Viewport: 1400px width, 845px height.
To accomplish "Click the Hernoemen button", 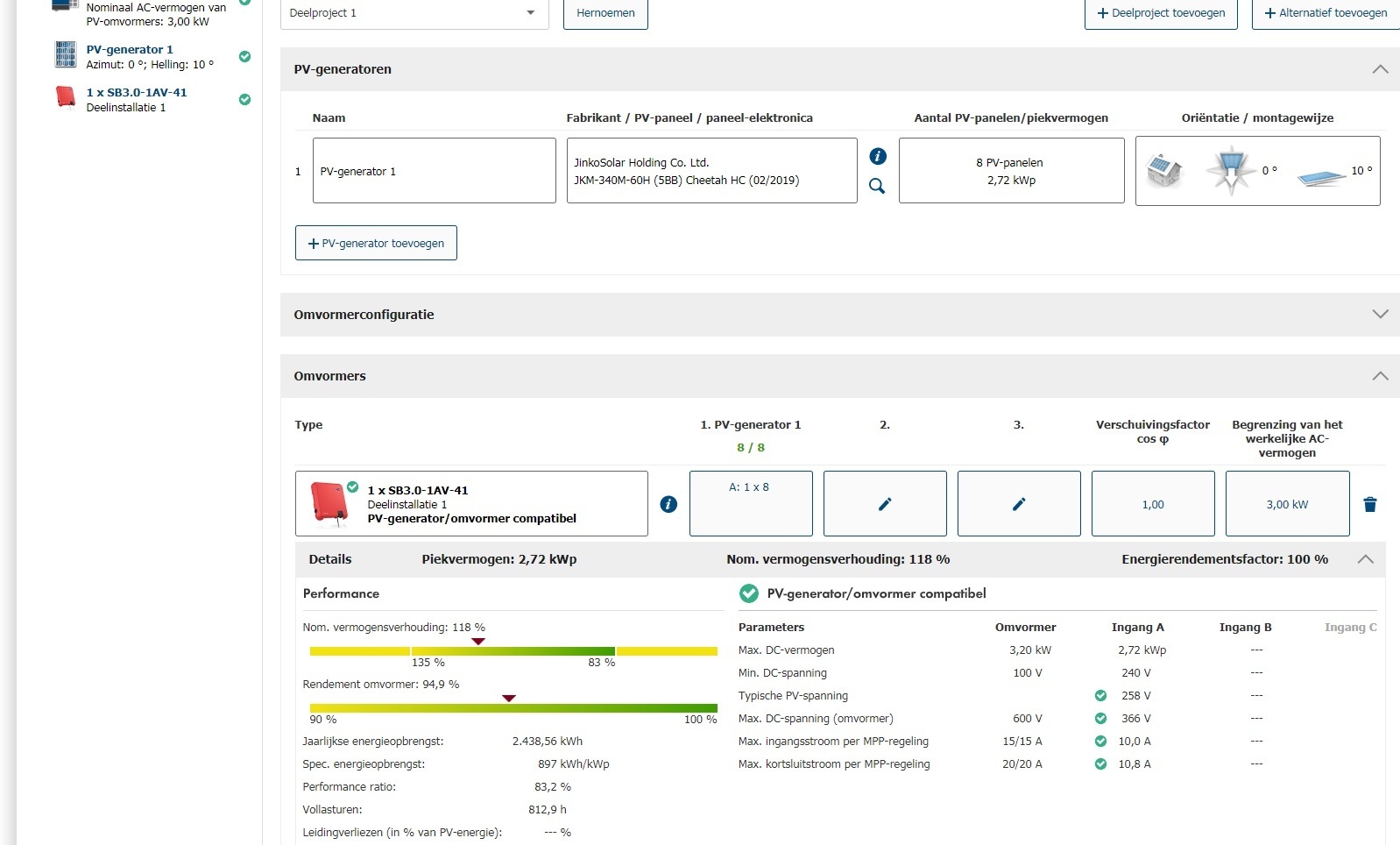I will [605, 13].
